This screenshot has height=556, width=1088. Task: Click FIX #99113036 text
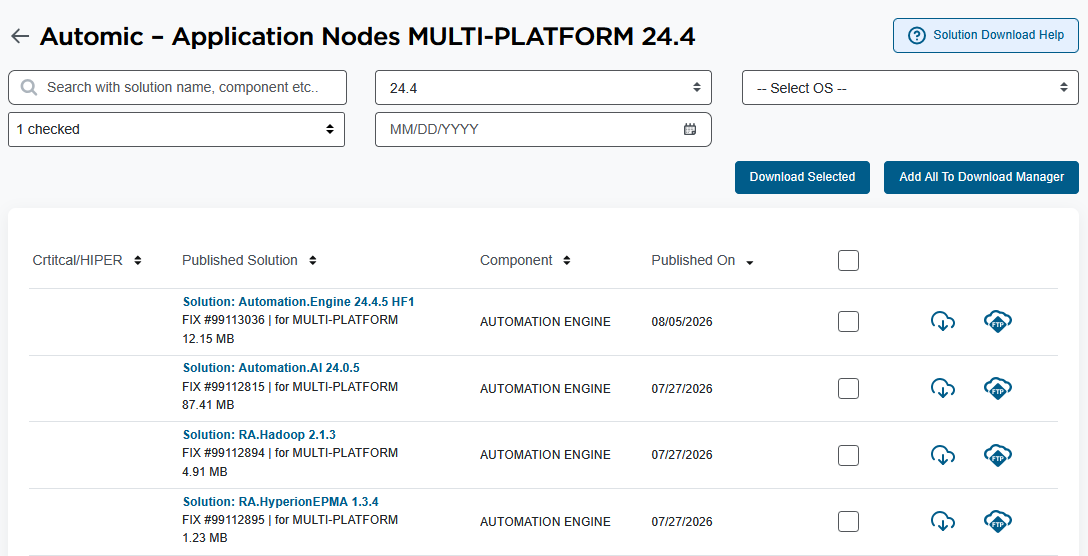click(223, 320)
